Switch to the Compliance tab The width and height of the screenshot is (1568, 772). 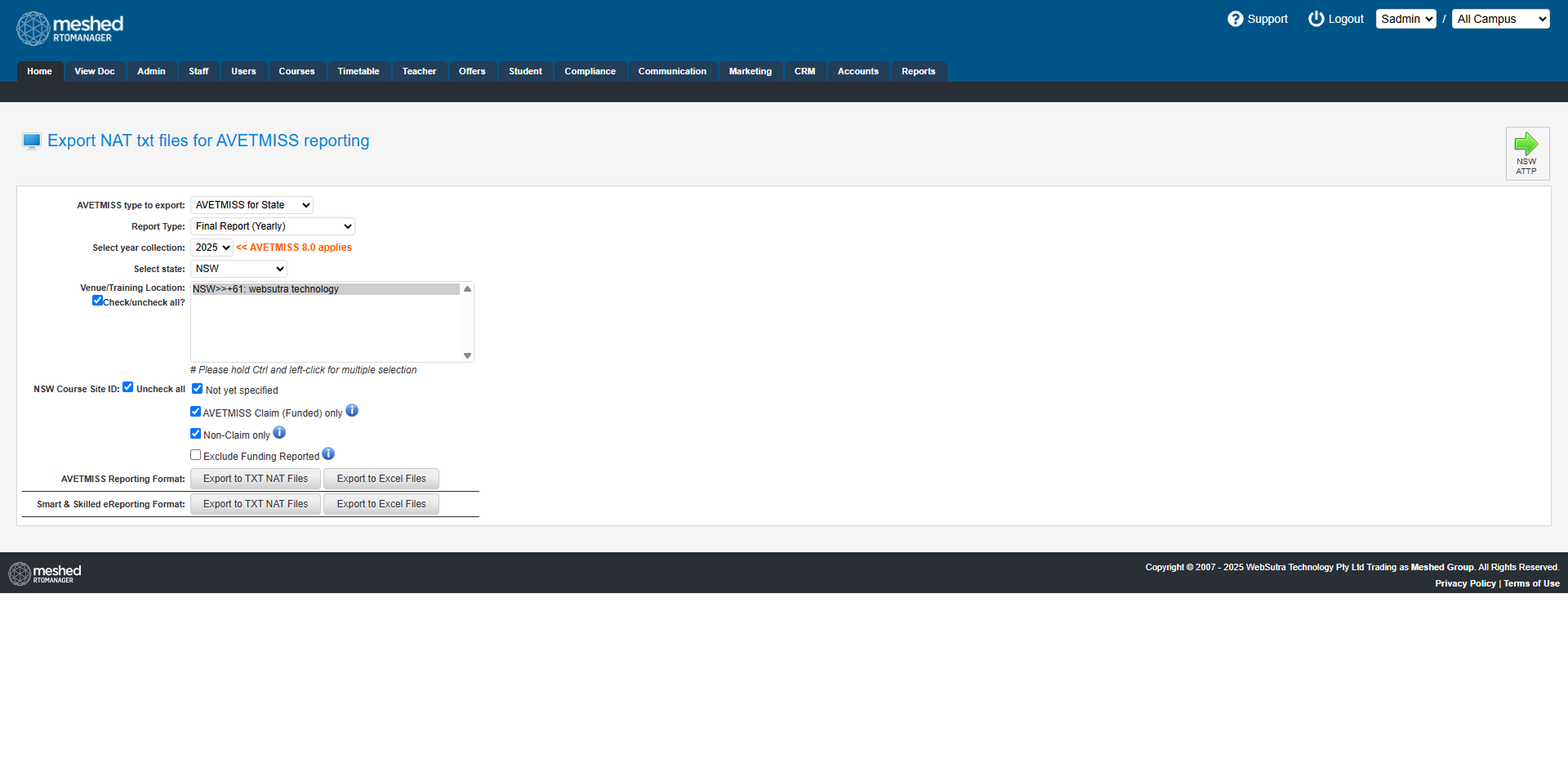[590, 71]
